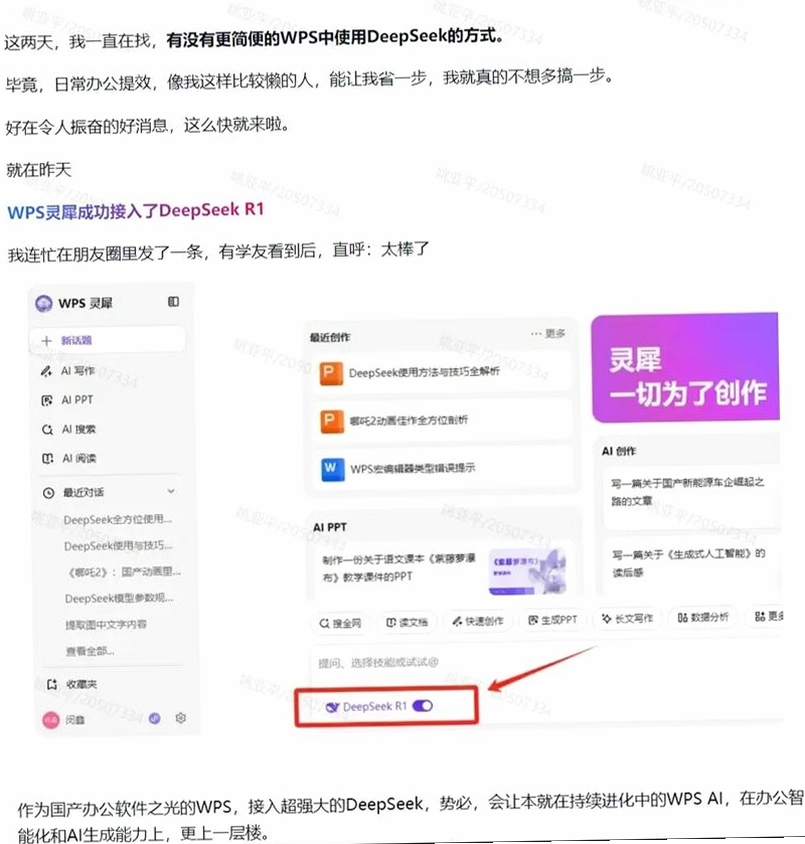
Task: Open the DeepSeek使用方法与技巧全解析 presentation
Action: click(x=441, y=372)
